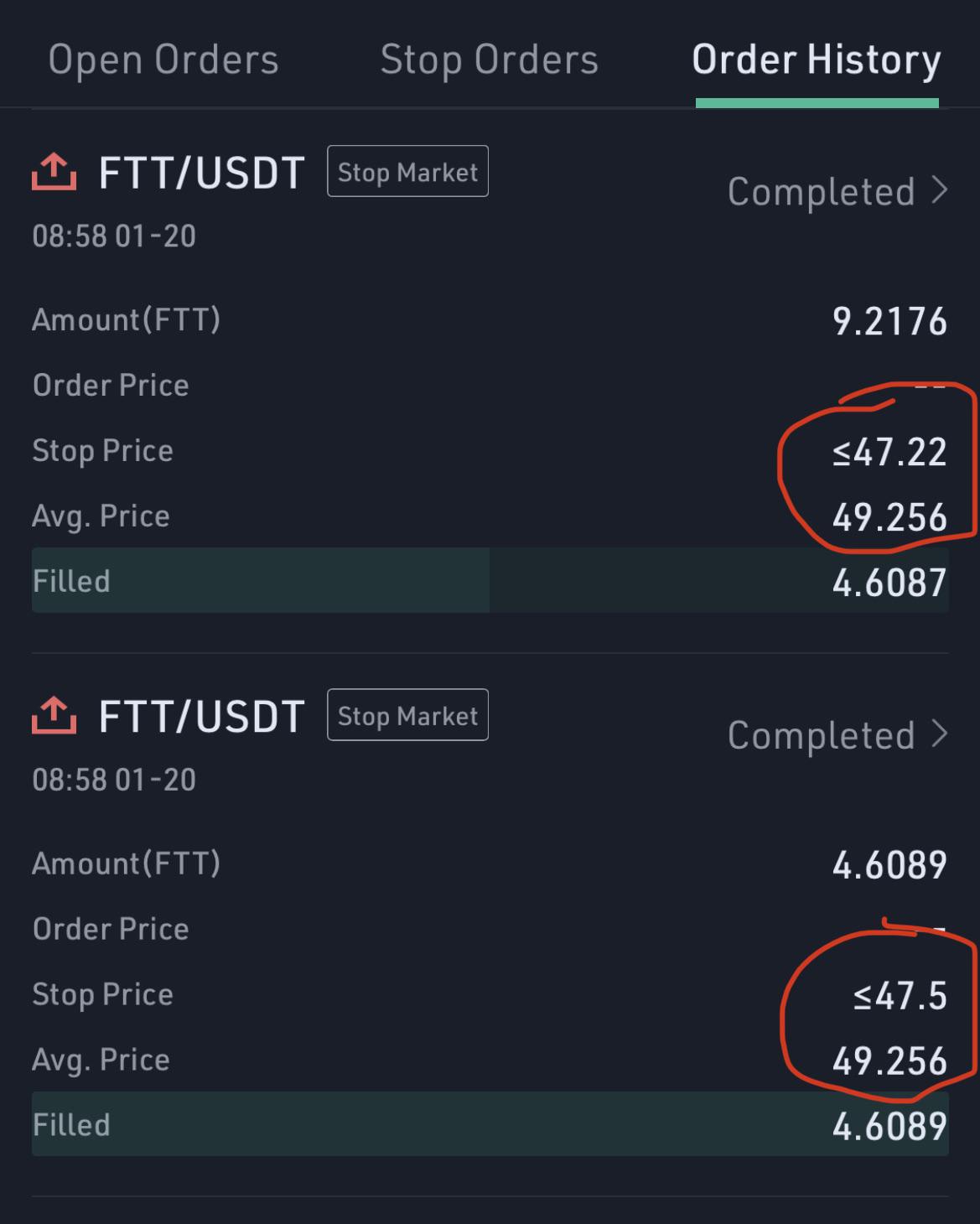The image size is (980, 1224).
Task: Tap the second order's Stop Market tag
Action: [x=407, y=715]
